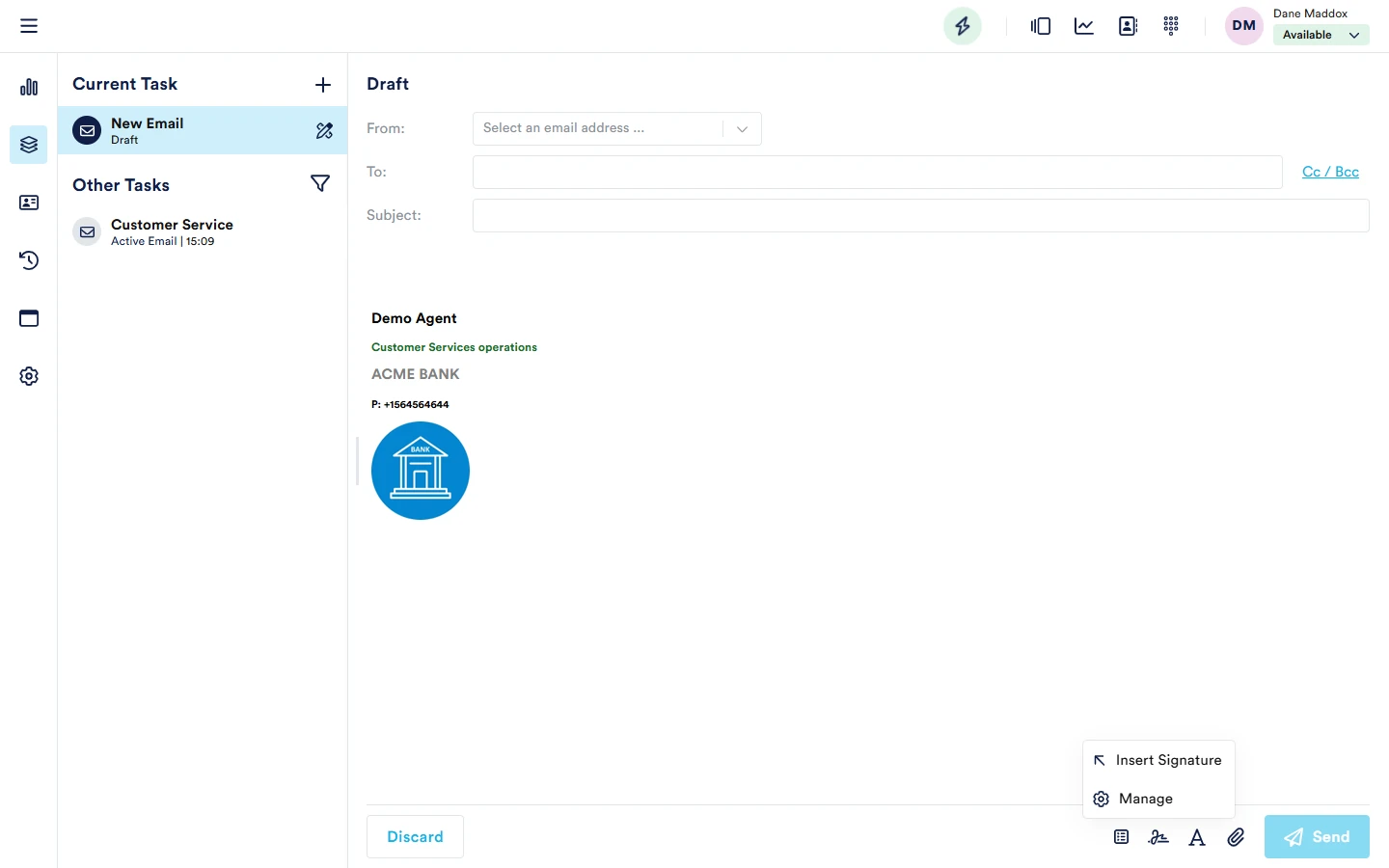Reveal Cc / Bcc fields
The image size is (1389, 868).
(1330, 172)
